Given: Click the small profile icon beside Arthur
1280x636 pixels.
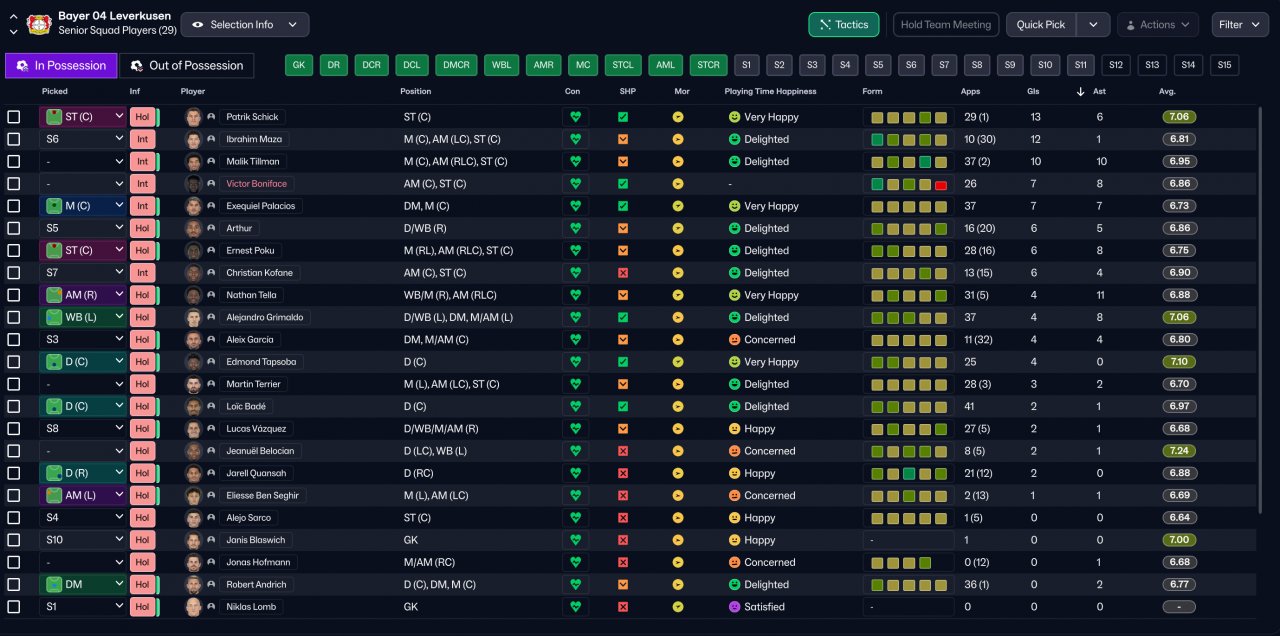Looking at the screenshot, I should 211,229.
